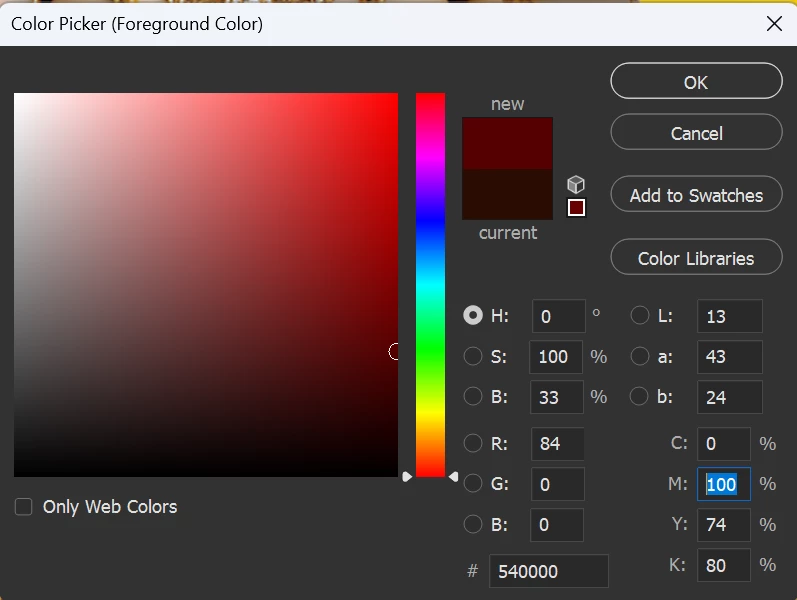Click the left hue slider arrow handle
This screenshot has width=797, height=600.
coord(407,477)
